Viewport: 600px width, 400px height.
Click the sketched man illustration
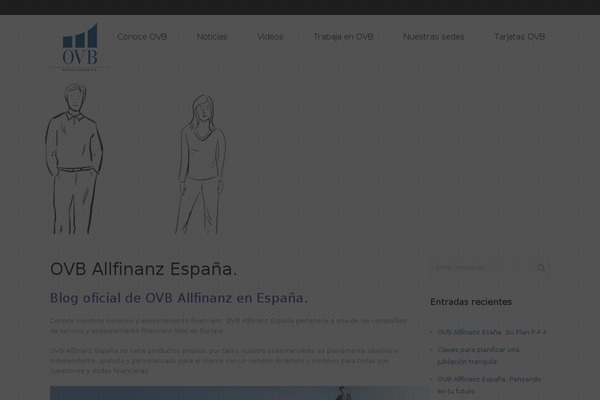(x=74, y=159)
